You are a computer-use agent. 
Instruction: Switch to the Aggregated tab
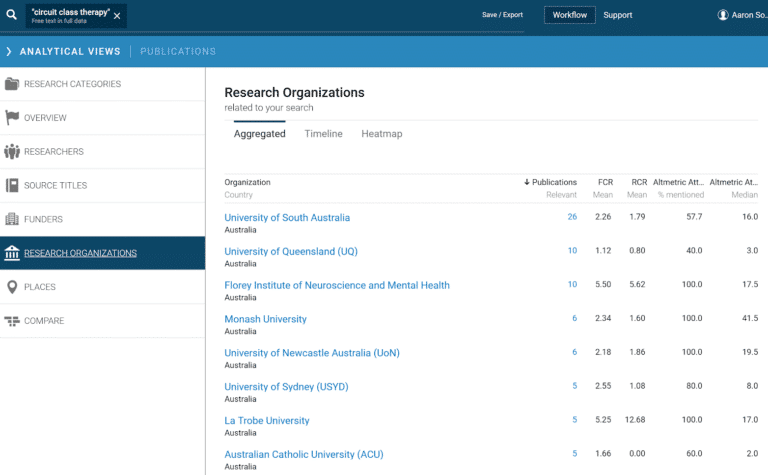tap(260, 134)
